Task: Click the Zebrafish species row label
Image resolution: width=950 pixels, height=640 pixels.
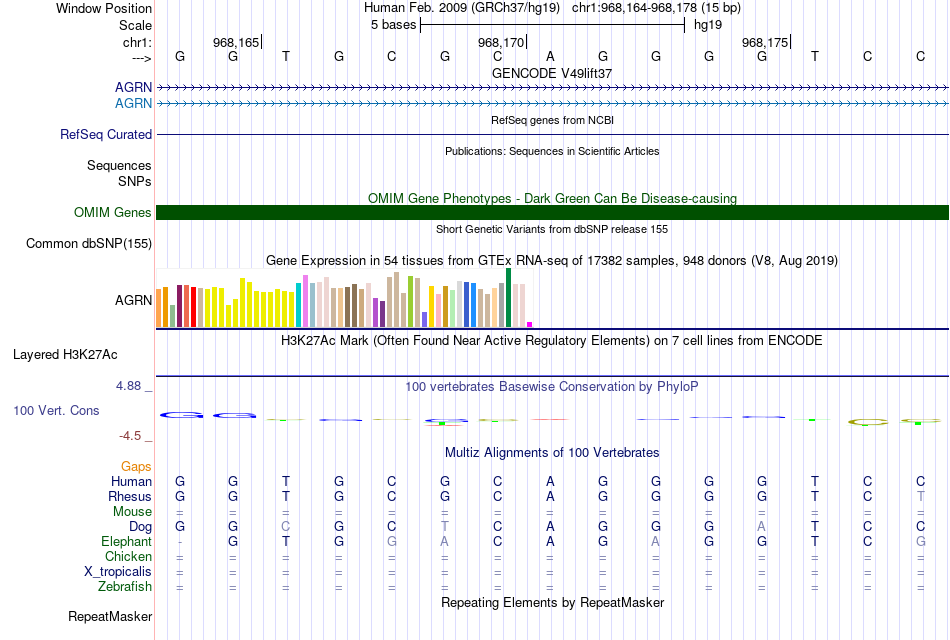Action: tap(125, 587)
